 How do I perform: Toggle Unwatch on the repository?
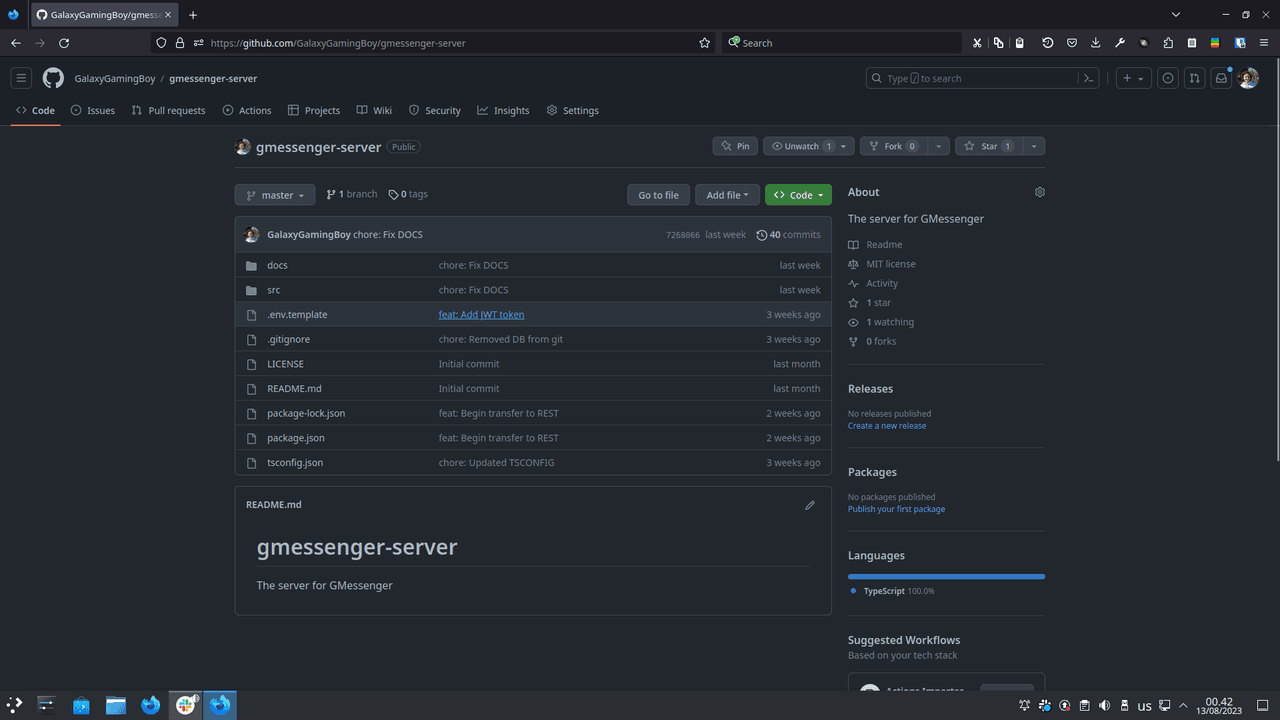tap(800, 146)
